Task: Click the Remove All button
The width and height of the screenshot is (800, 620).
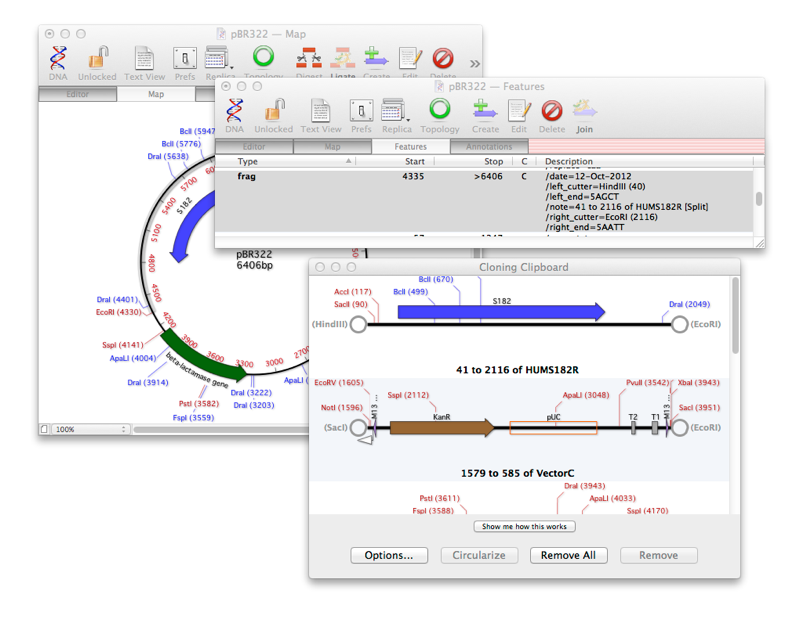Action: click(568, 555)
